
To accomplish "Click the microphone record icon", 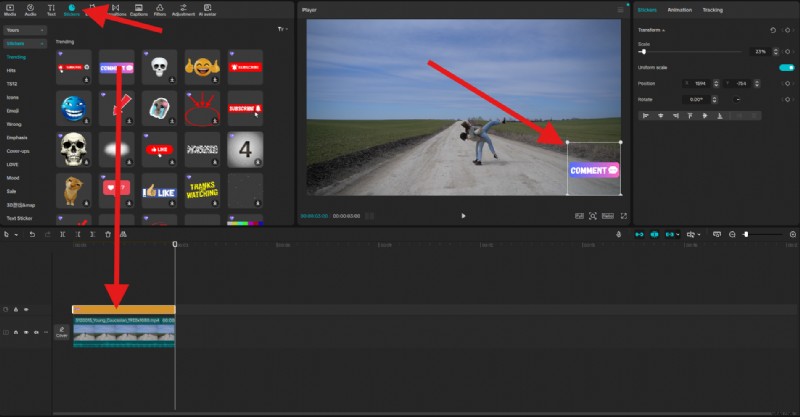I will 618,234.
